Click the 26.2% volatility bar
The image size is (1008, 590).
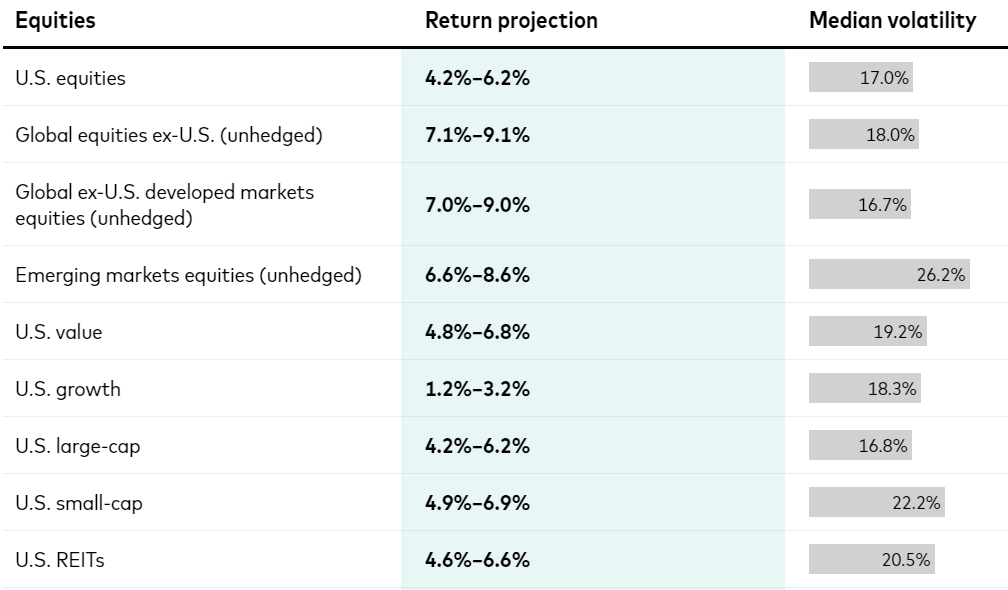tap(890, 275)
